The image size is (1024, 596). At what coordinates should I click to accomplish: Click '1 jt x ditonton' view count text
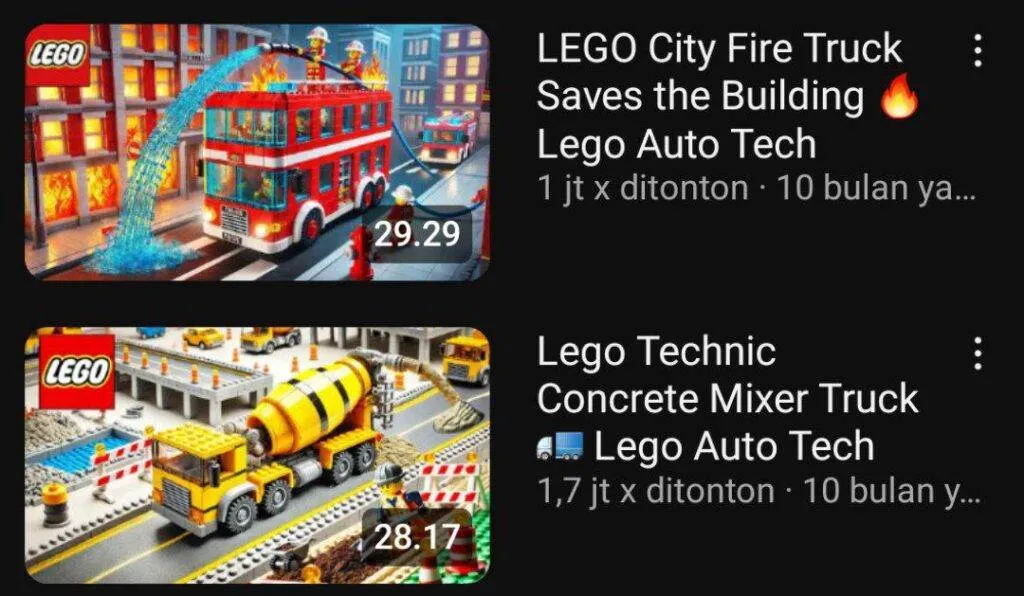pyautogui.click(x=642, y=189)
